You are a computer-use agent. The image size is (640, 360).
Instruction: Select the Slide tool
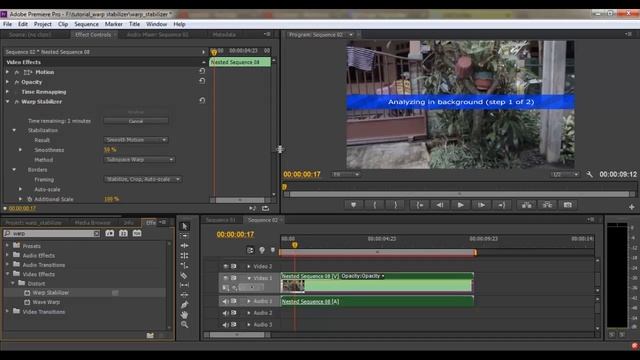(184, 295)
